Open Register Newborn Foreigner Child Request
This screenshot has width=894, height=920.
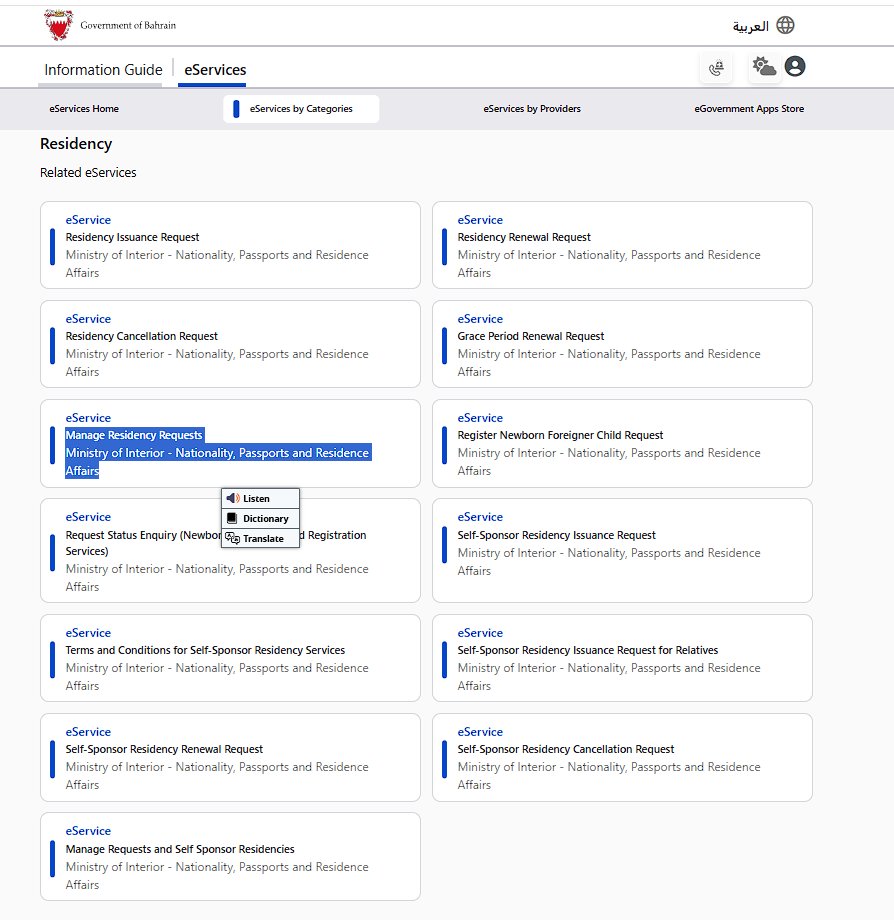click(558, 436)
